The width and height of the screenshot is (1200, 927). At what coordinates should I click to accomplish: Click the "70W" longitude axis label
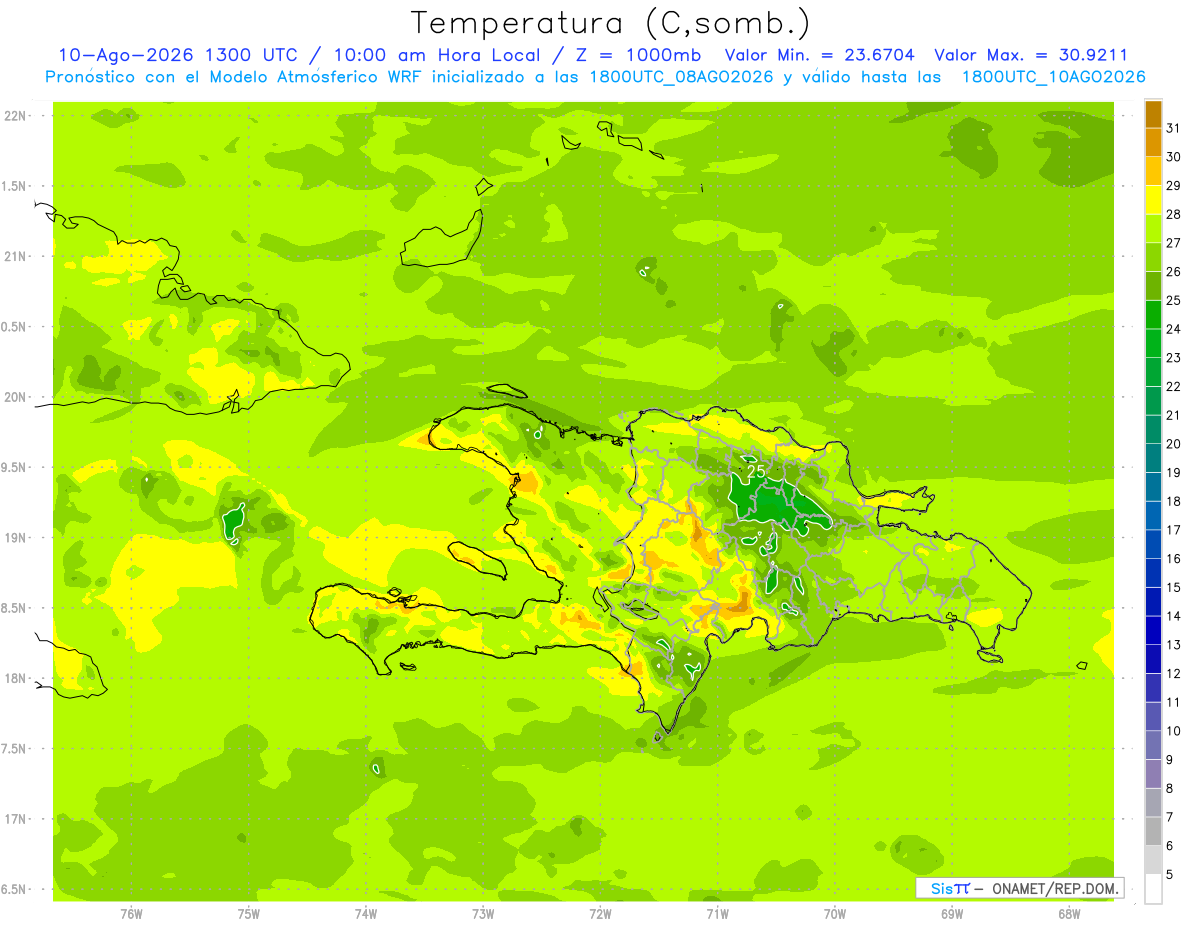click(x=835, y=914)
